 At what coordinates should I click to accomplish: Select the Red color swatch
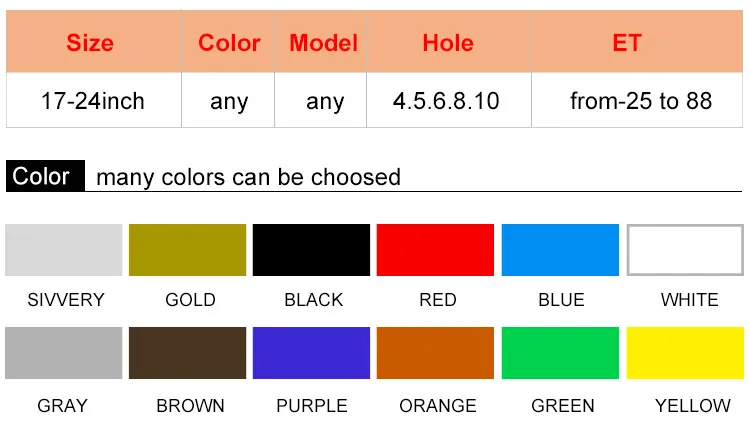point(435,250)
